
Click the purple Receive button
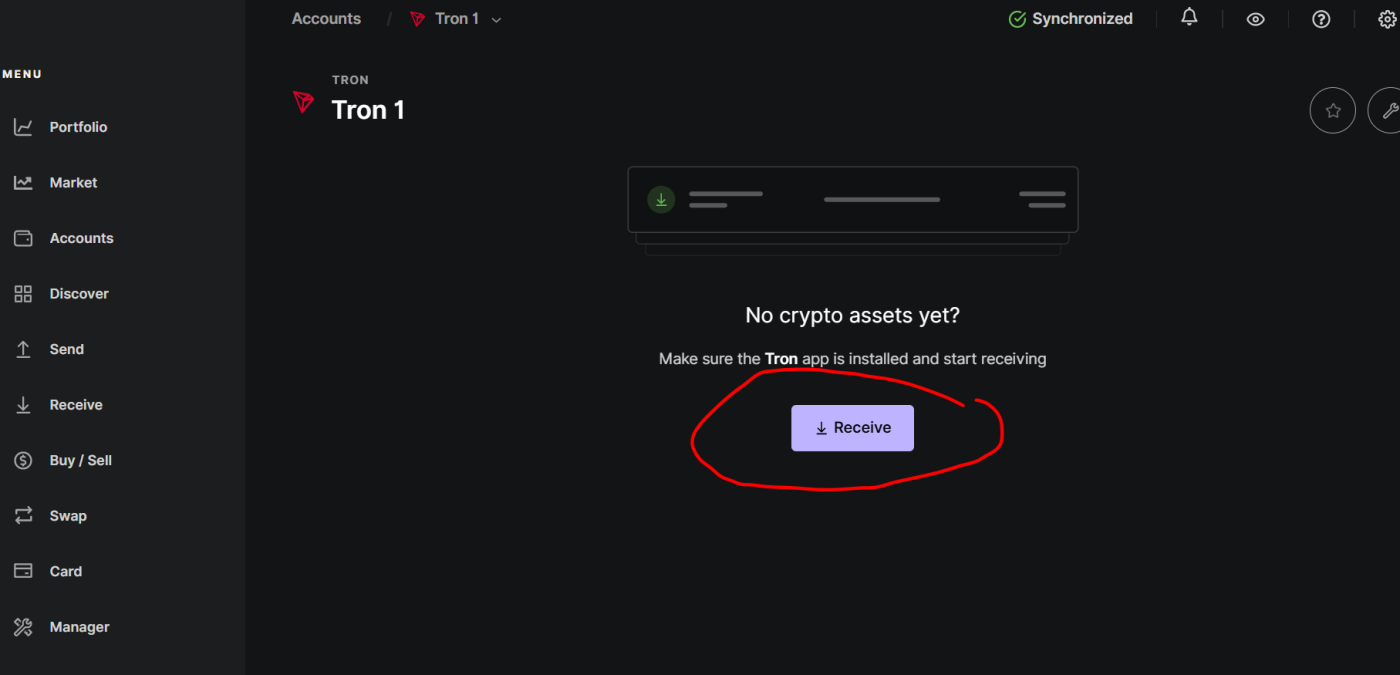[x=852, y=428]
